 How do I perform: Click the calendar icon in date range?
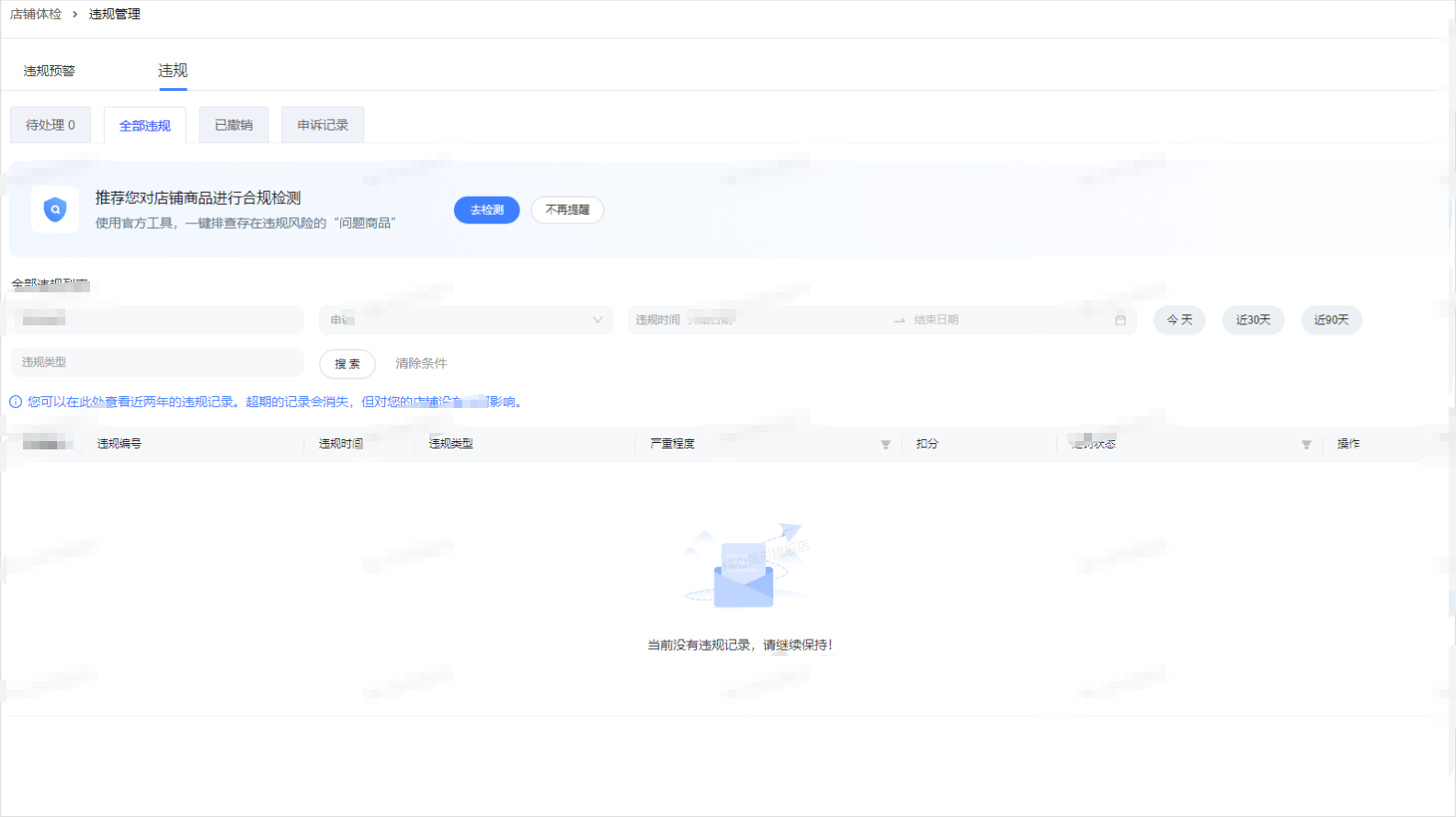[x=1120, y=320]
